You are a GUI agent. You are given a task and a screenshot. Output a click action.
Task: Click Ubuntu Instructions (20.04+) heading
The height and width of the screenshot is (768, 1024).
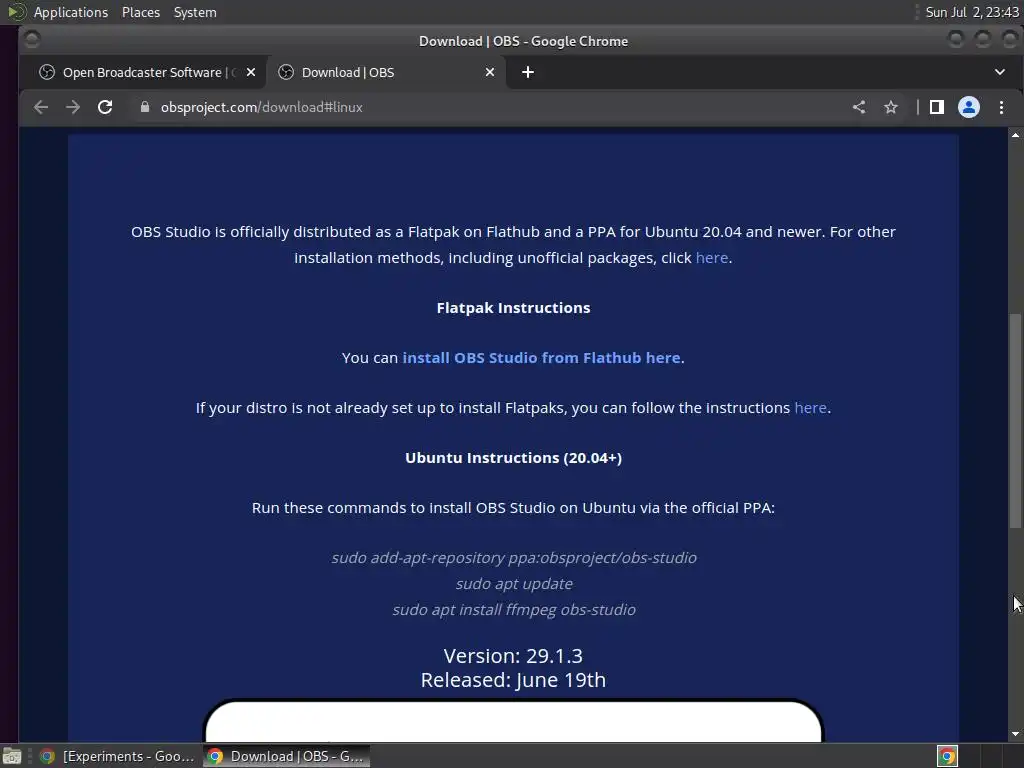point(513,458)
